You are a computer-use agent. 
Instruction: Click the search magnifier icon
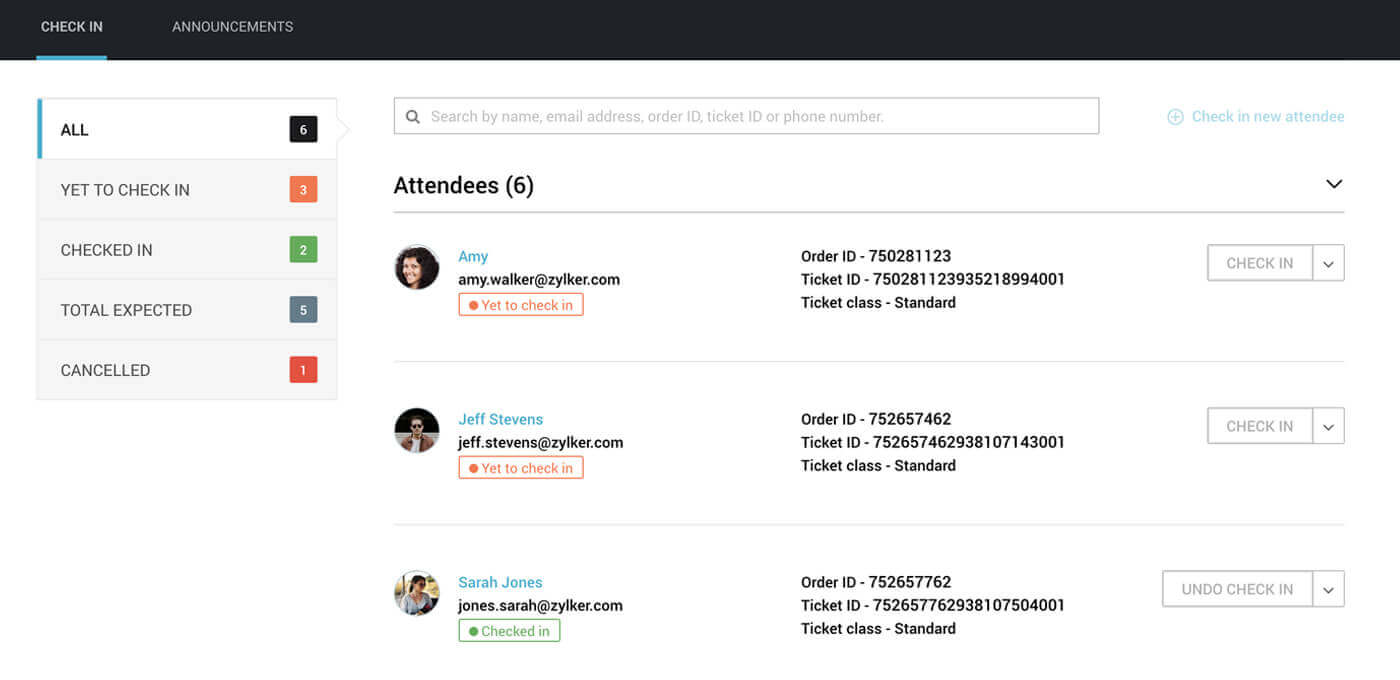pos(413,117)
